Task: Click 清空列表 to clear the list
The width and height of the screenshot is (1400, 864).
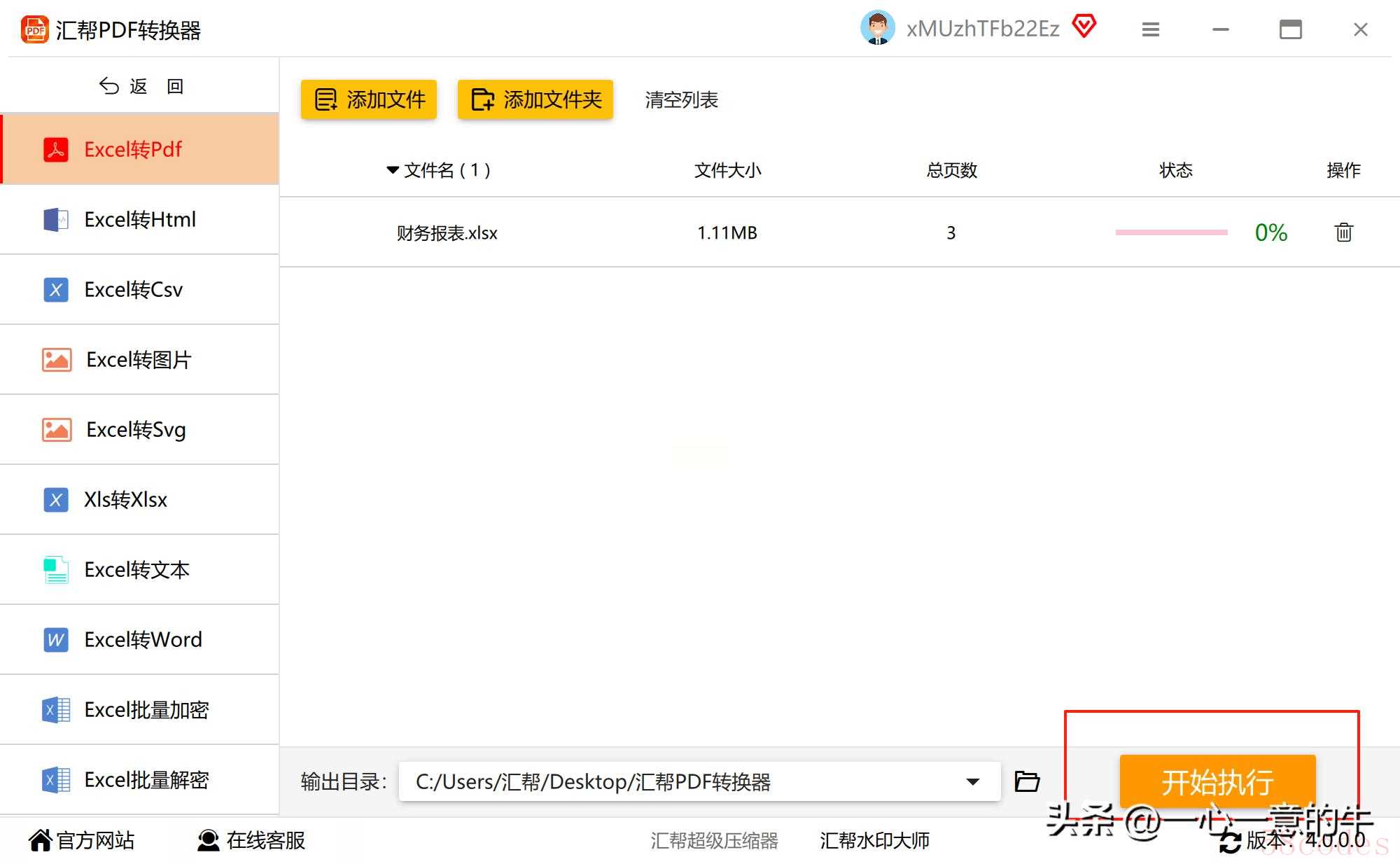Action: coord(681,100)
